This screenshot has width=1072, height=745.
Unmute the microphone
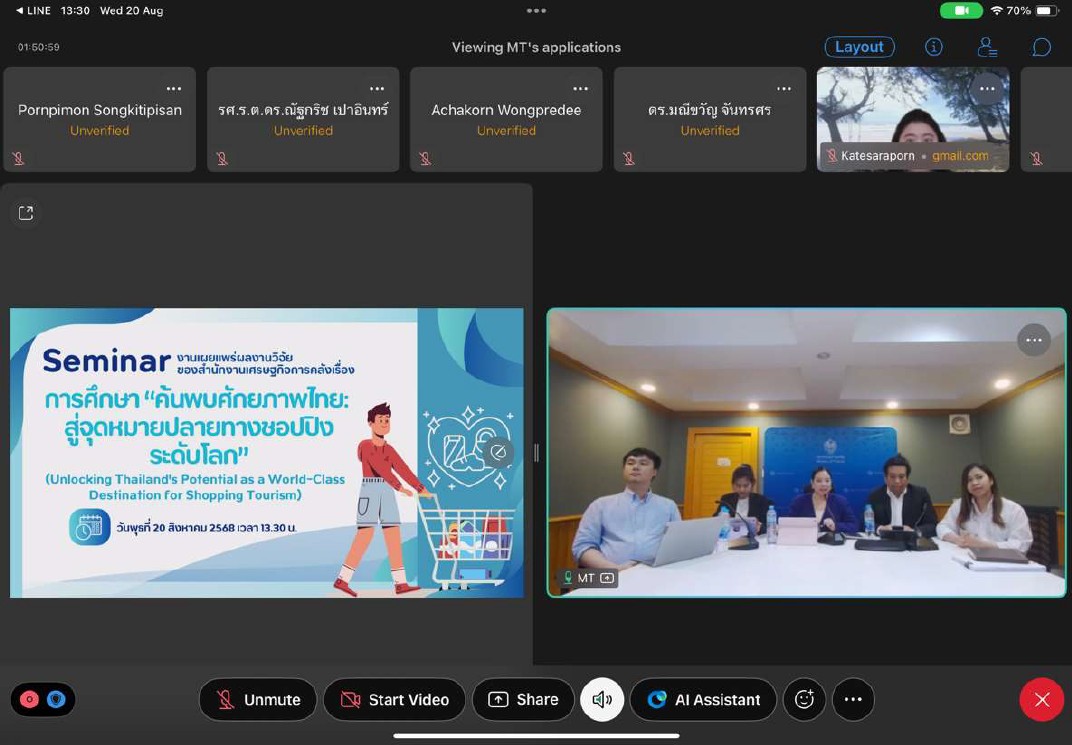[258, 700]
